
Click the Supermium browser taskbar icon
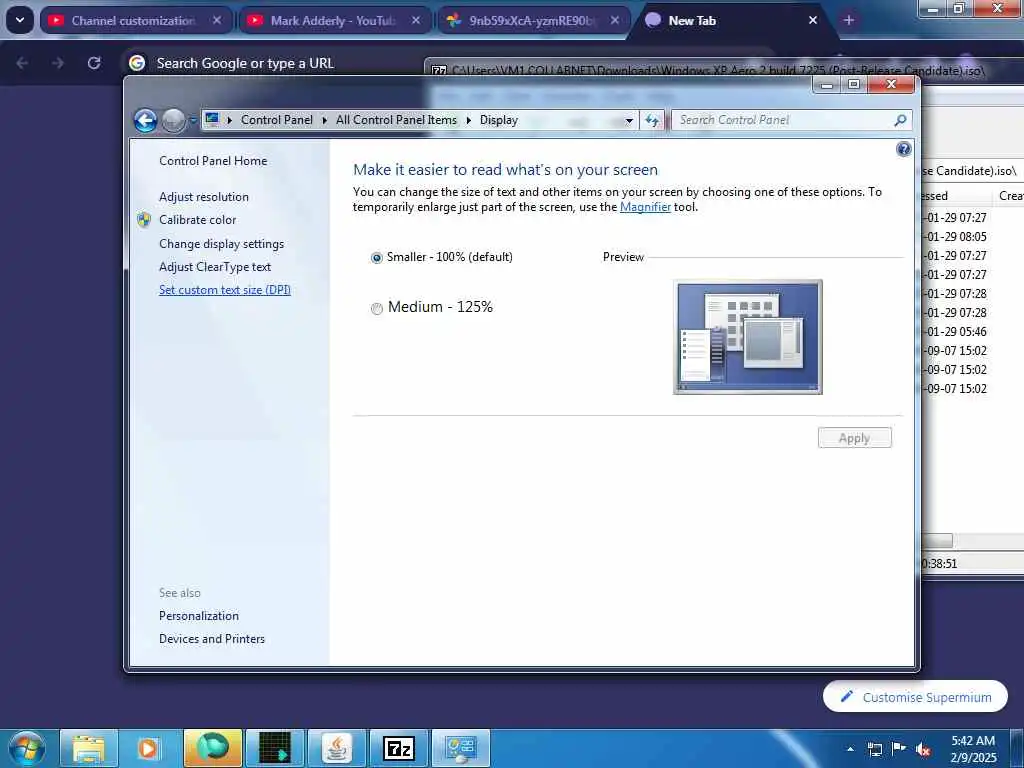tap(213, 748)
